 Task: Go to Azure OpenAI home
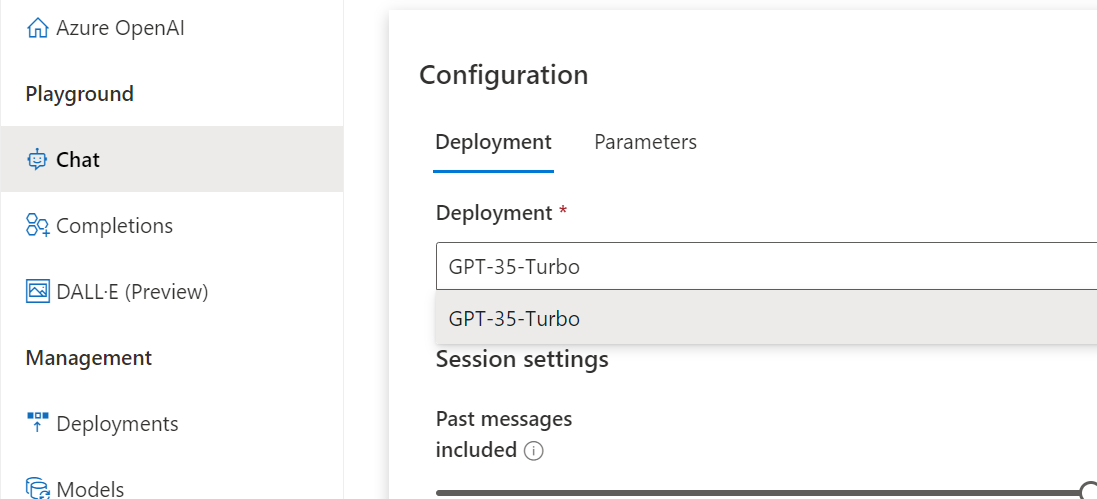(120, 29)
